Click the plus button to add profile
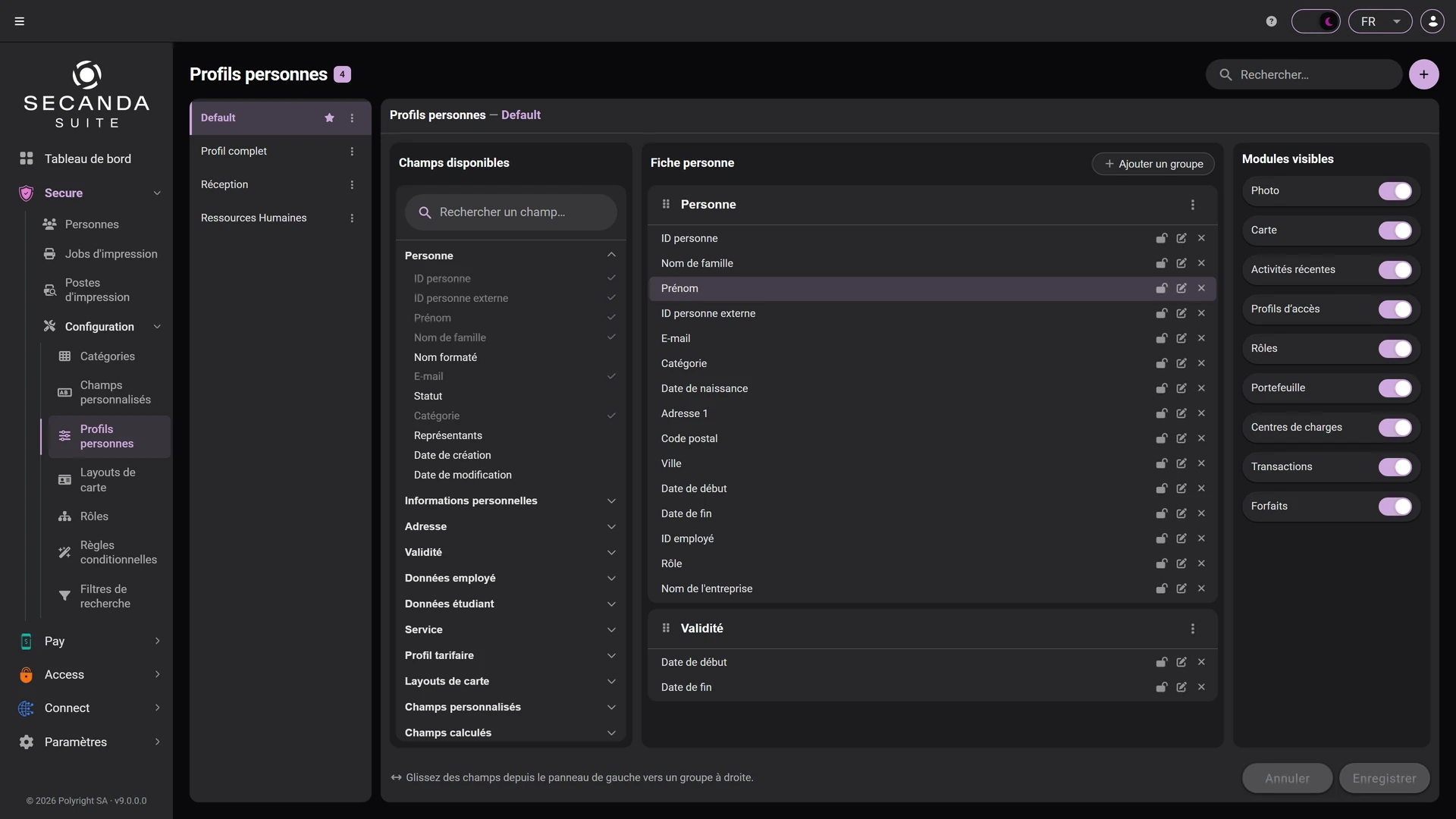The image size is (1456, 819). (x=1423, y=74)
